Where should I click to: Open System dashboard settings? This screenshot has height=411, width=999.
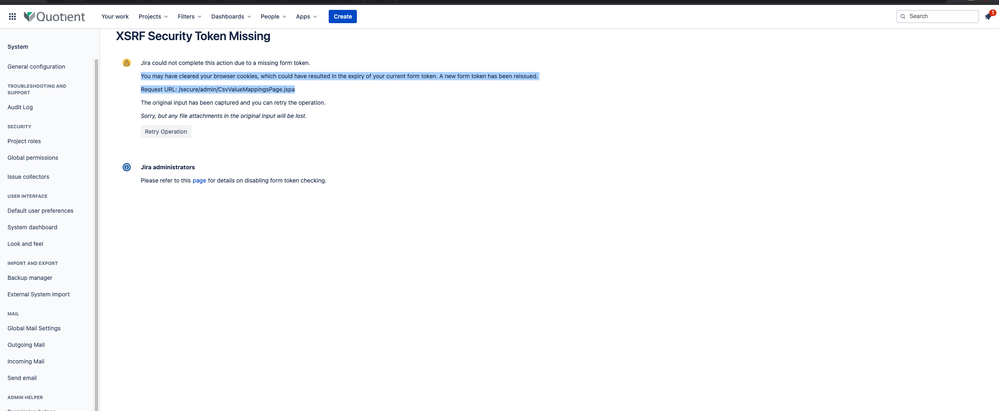tap(32, 227)
